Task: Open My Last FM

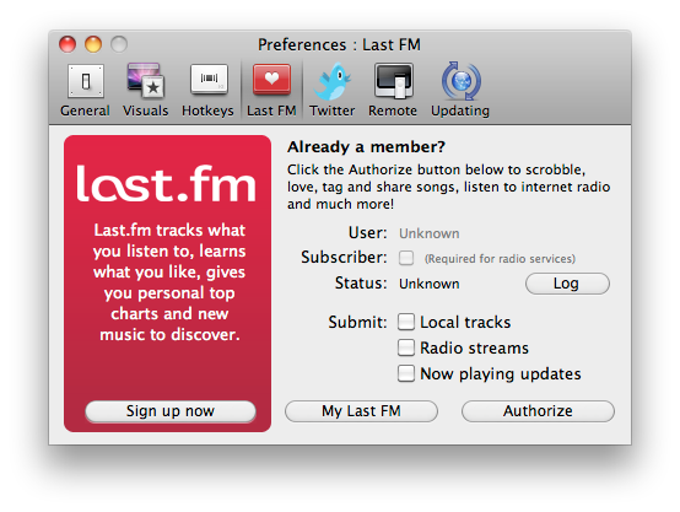Action: click(361, 411)
